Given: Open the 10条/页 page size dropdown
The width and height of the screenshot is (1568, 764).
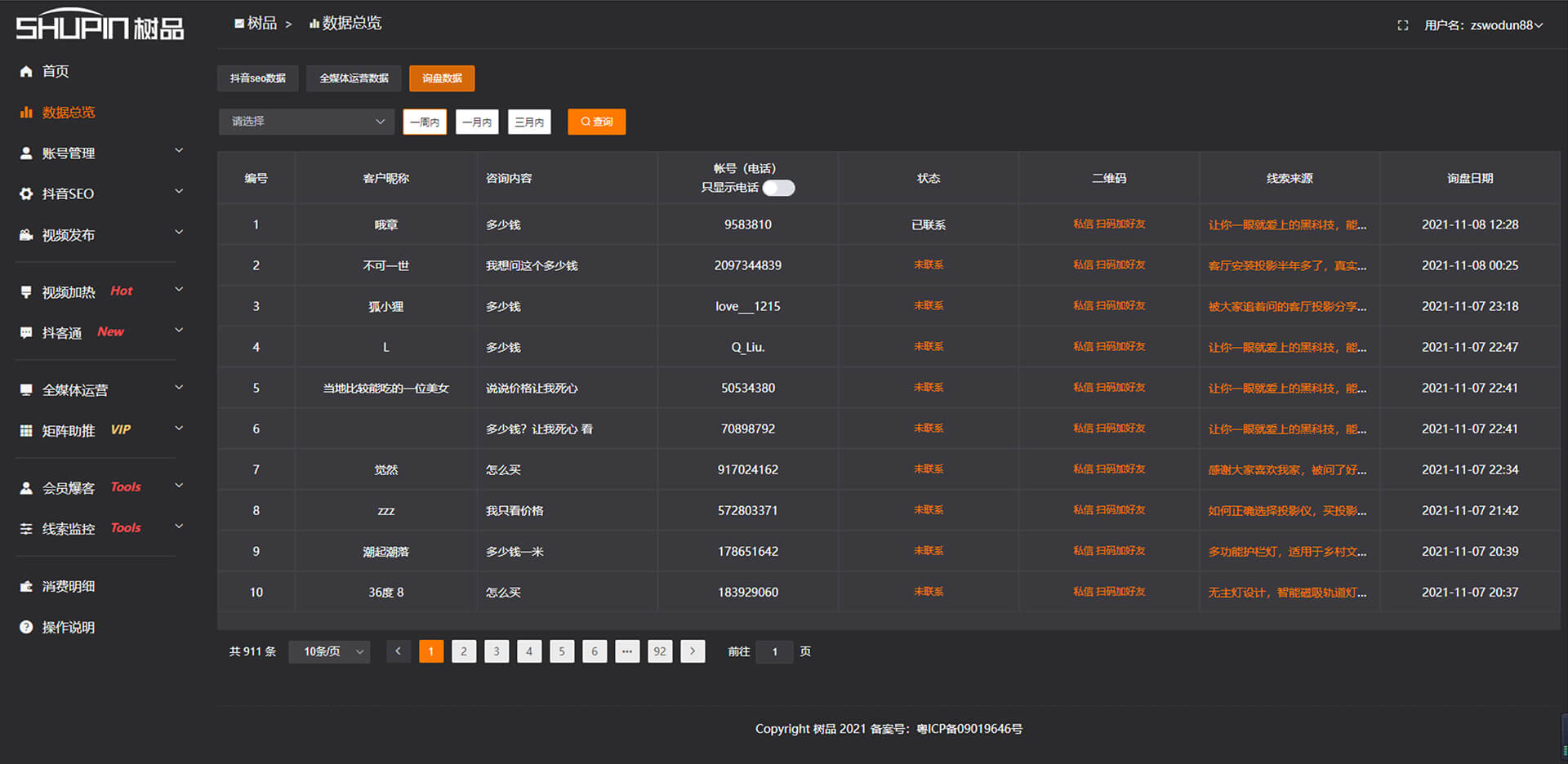Looking at the screenshot, I should tap(329, 651).
